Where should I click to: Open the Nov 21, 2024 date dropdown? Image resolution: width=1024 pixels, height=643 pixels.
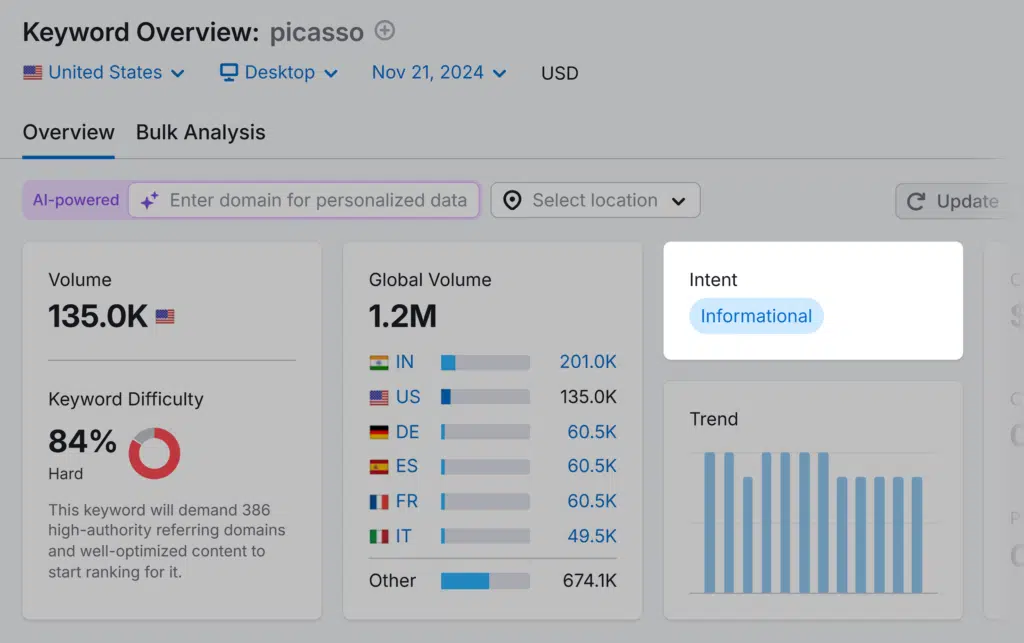(x=439, y=73)
